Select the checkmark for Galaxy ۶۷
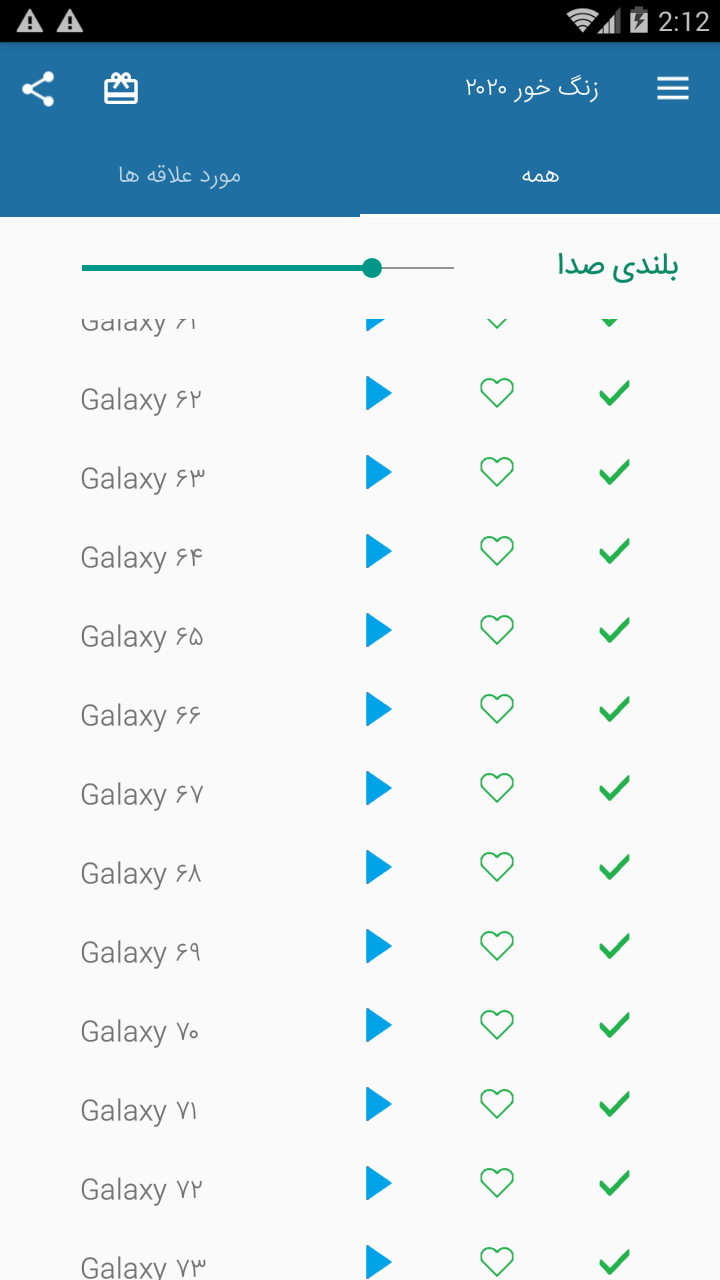The width and height of the screenshot is (720, 1280). 614,788
